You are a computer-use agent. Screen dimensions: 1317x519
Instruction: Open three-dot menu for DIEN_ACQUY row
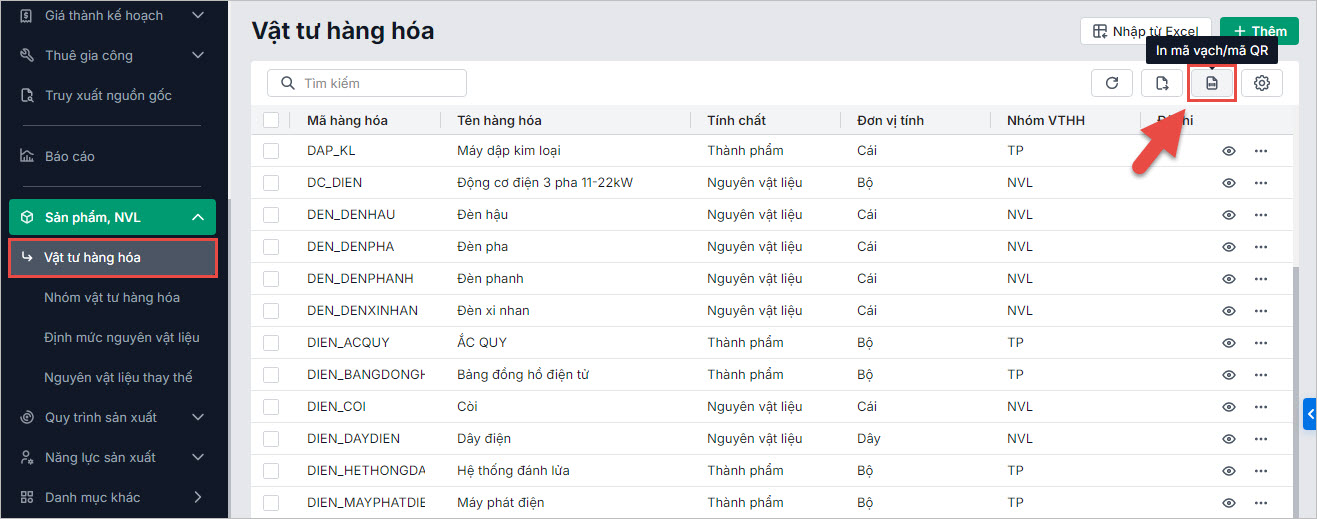pos(1261,343)
